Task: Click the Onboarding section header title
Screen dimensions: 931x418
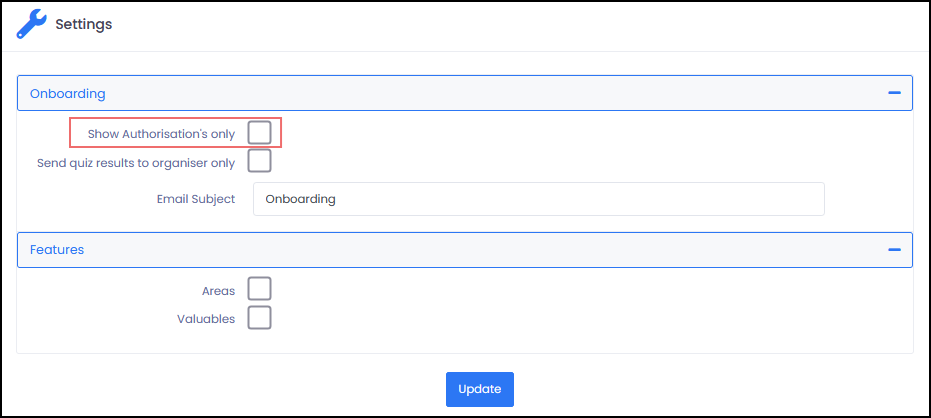Action: (68, 93)
